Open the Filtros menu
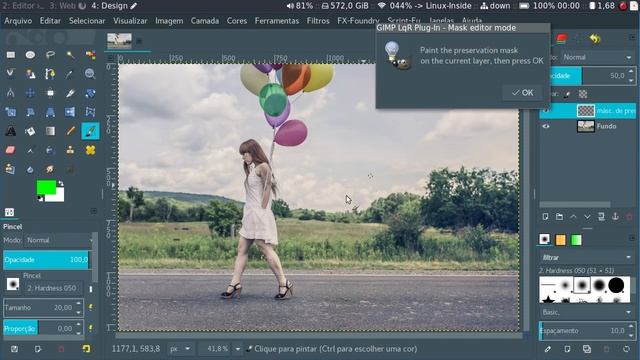The height and width of the screenshot is (360, 640). click(318, 20)
